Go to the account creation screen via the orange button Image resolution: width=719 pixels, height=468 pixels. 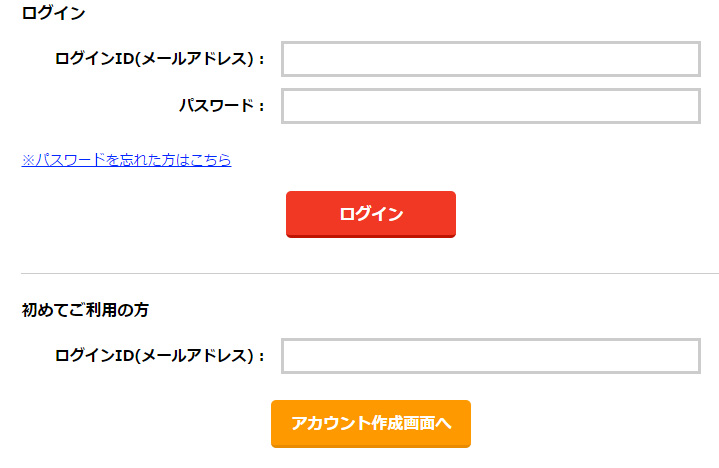coord(371,424)
